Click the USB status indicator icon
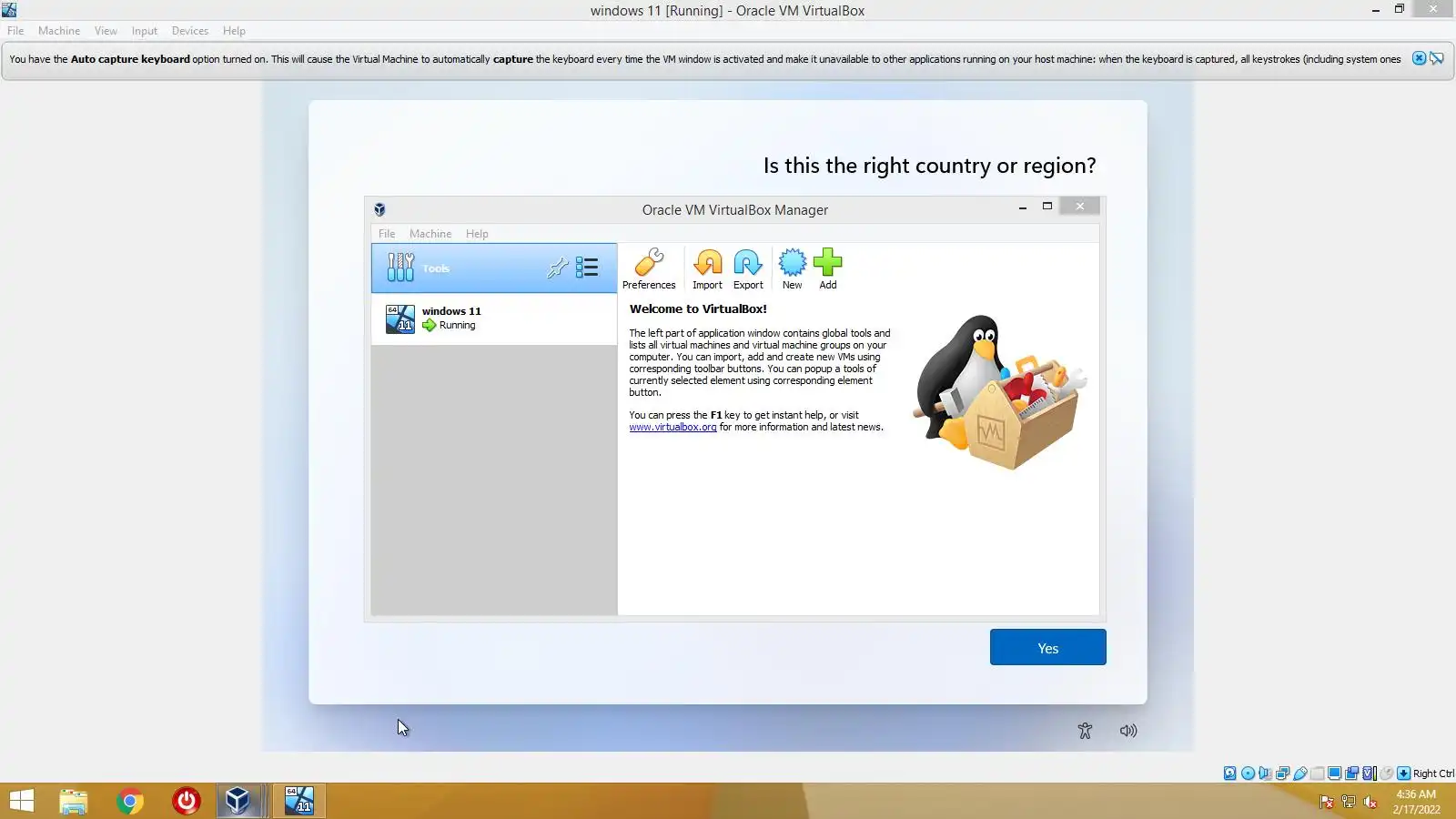Viewport: 1456px width, 819px height. pyautogui.click(x=1299, y=773)
